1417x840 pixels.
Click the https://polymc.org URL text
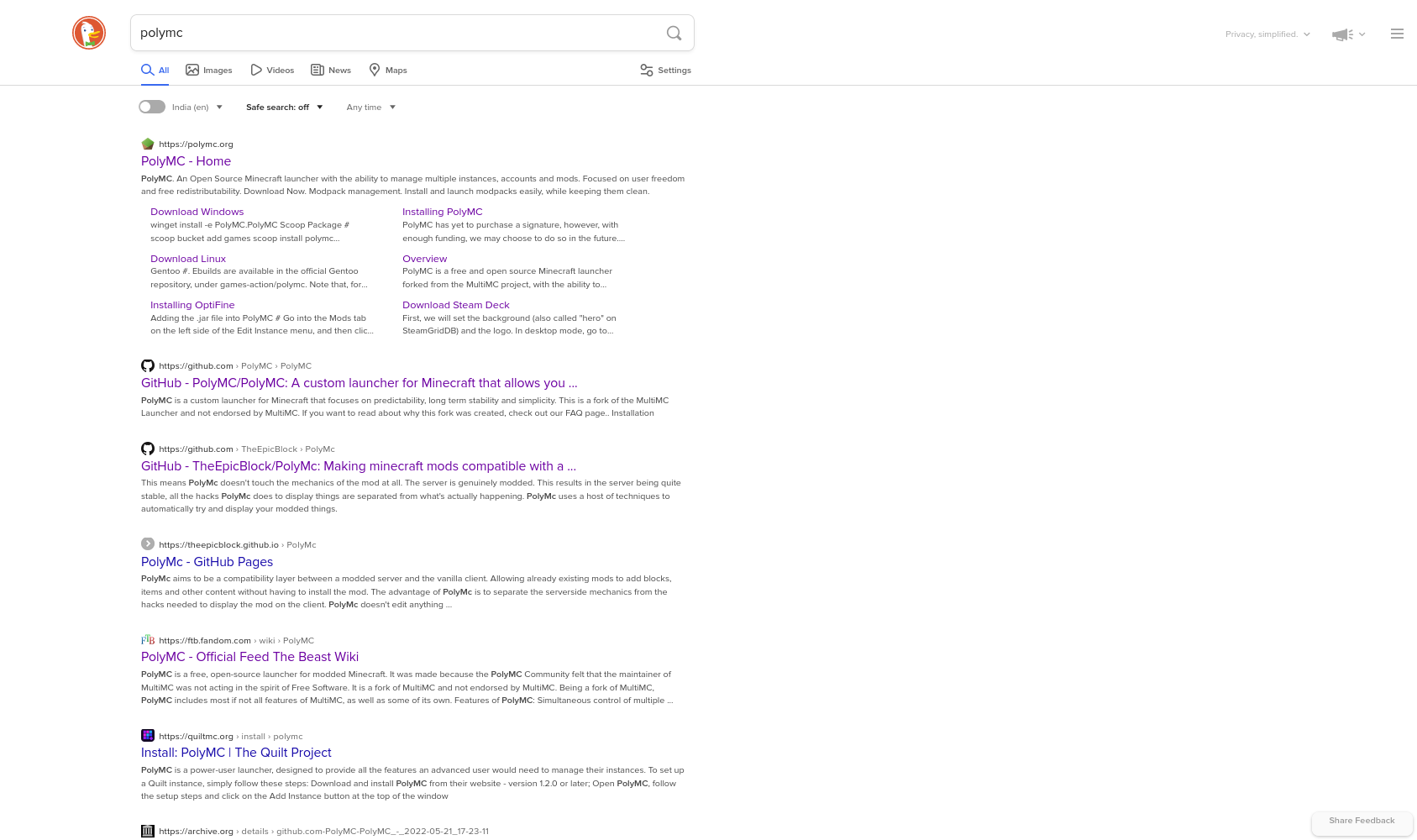[x=196, y=144]
